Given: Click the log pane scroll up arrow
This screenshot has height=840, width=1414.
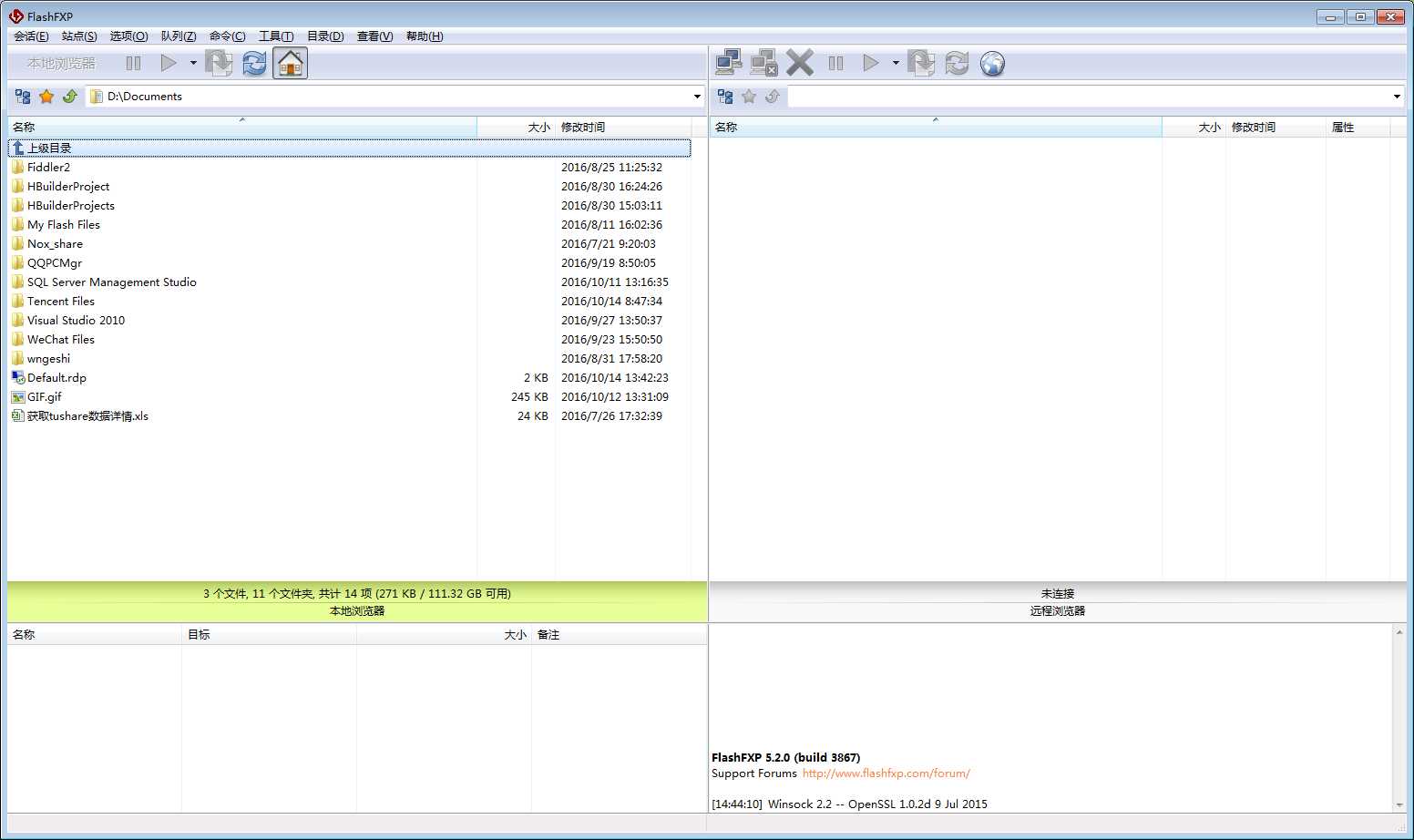Looking at the screenshot, I should (1399, 631).
